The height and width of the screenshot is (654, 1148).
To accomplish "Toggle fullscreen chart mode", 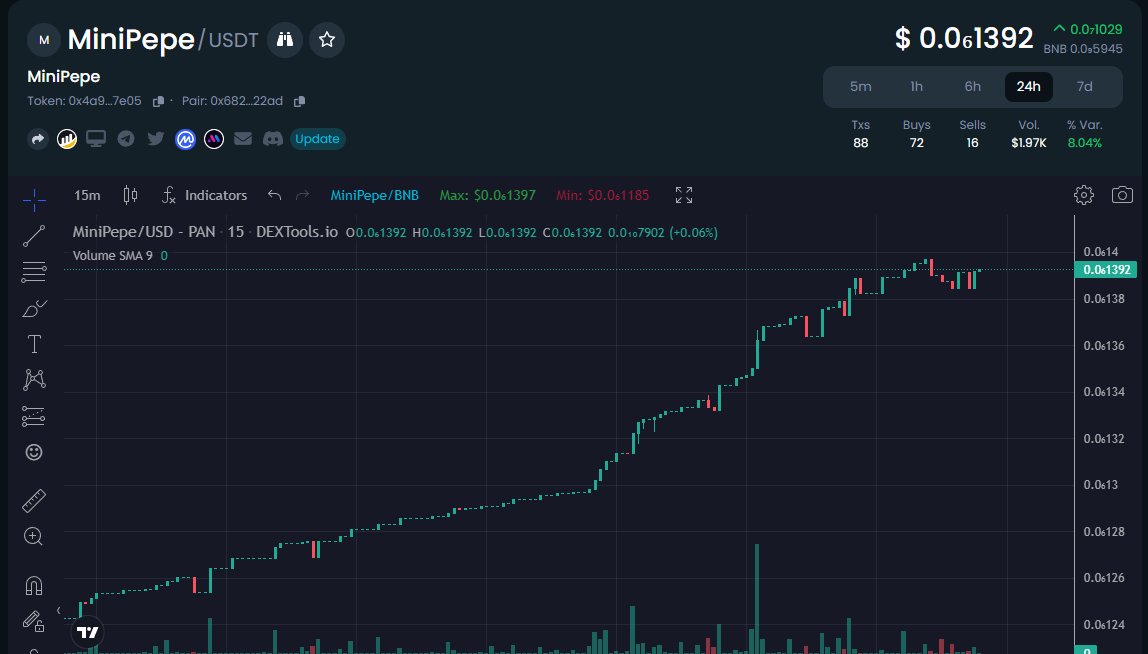I will pyautogui.click(x=684, y=195).
